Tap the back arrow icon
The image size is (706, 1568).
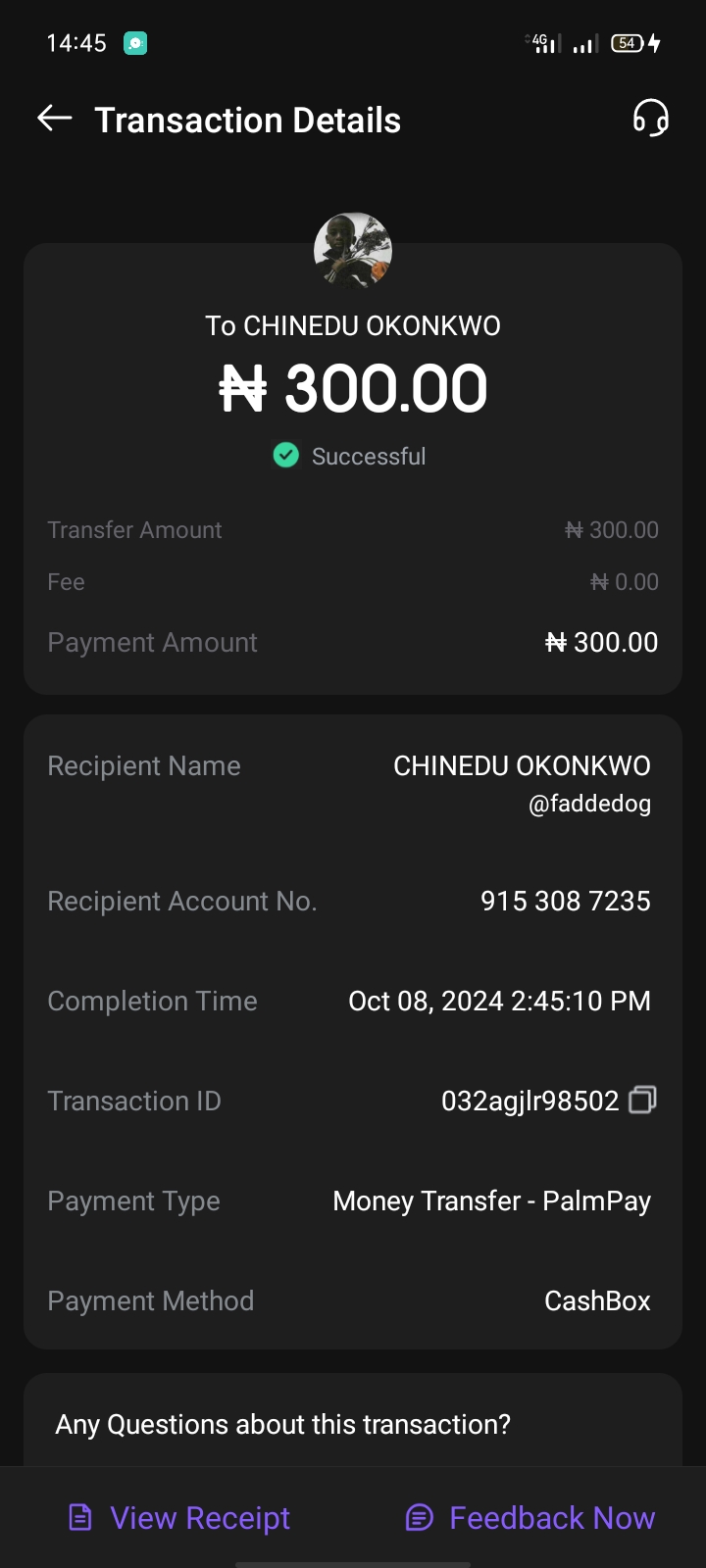[55, 120]
